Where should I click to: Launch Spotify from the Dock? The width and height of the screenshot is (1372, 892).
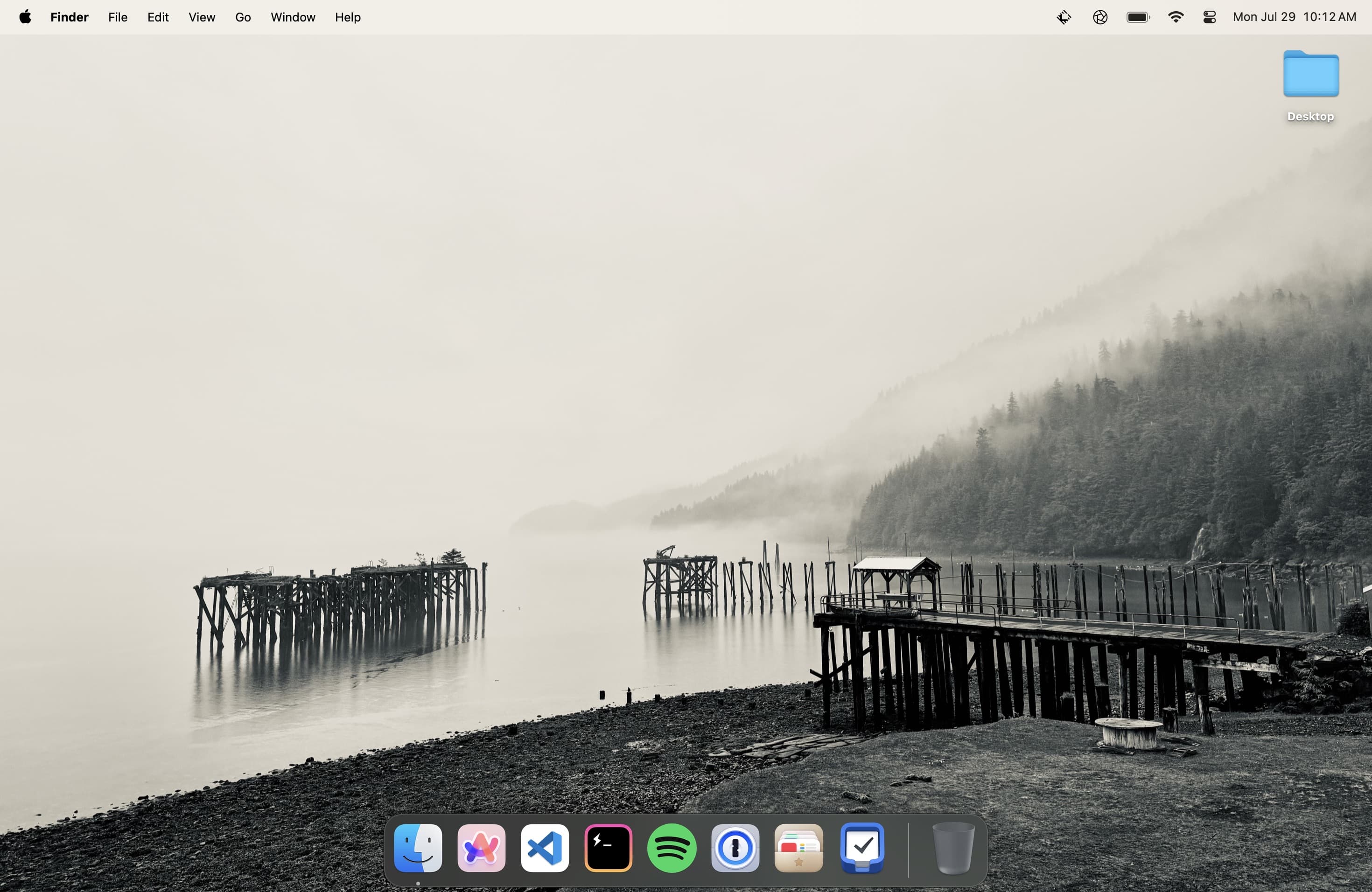pyautogui.click(x=672, y=847)
